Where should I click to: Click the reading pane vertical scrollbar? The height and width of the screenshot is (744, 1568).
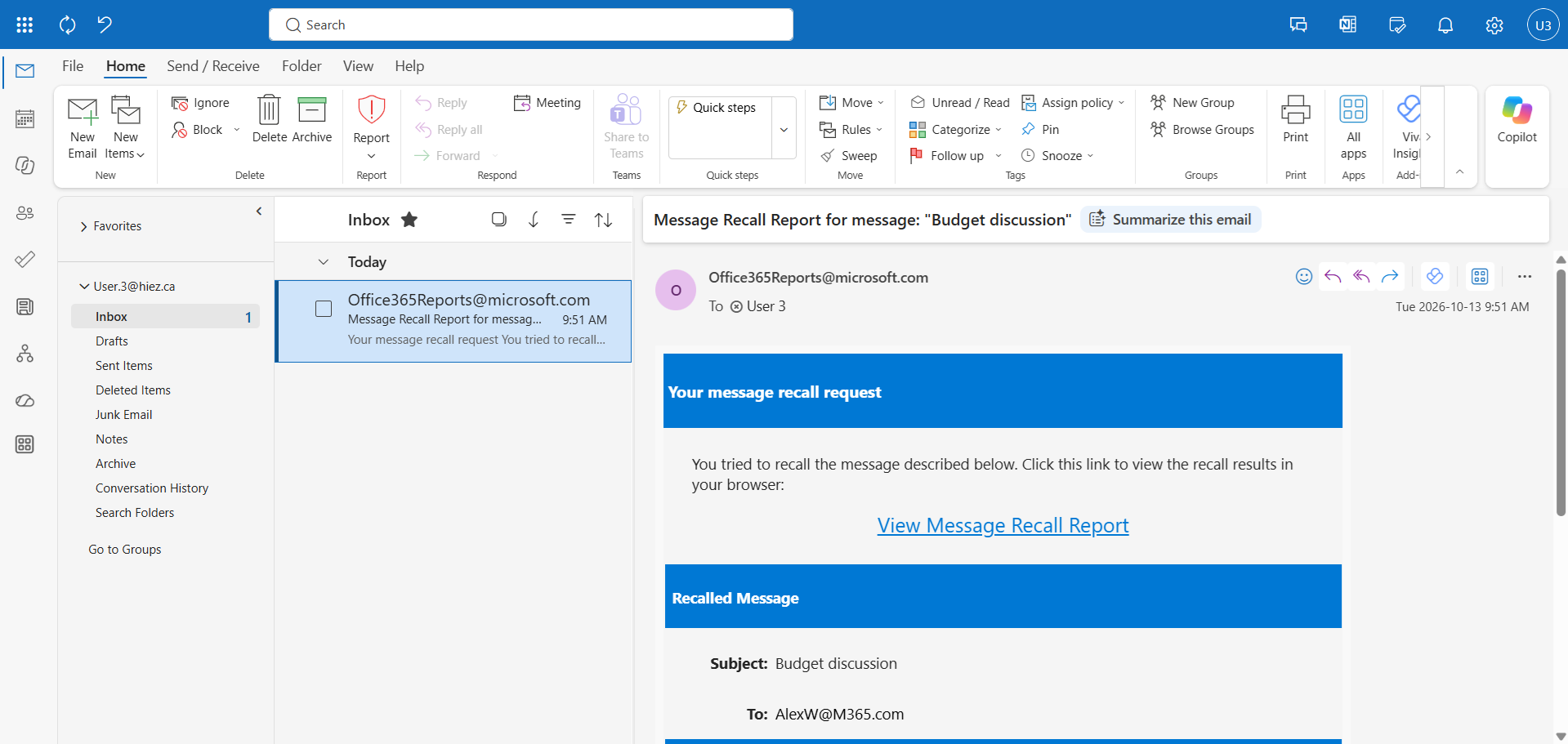click(x=1561, y=392)
